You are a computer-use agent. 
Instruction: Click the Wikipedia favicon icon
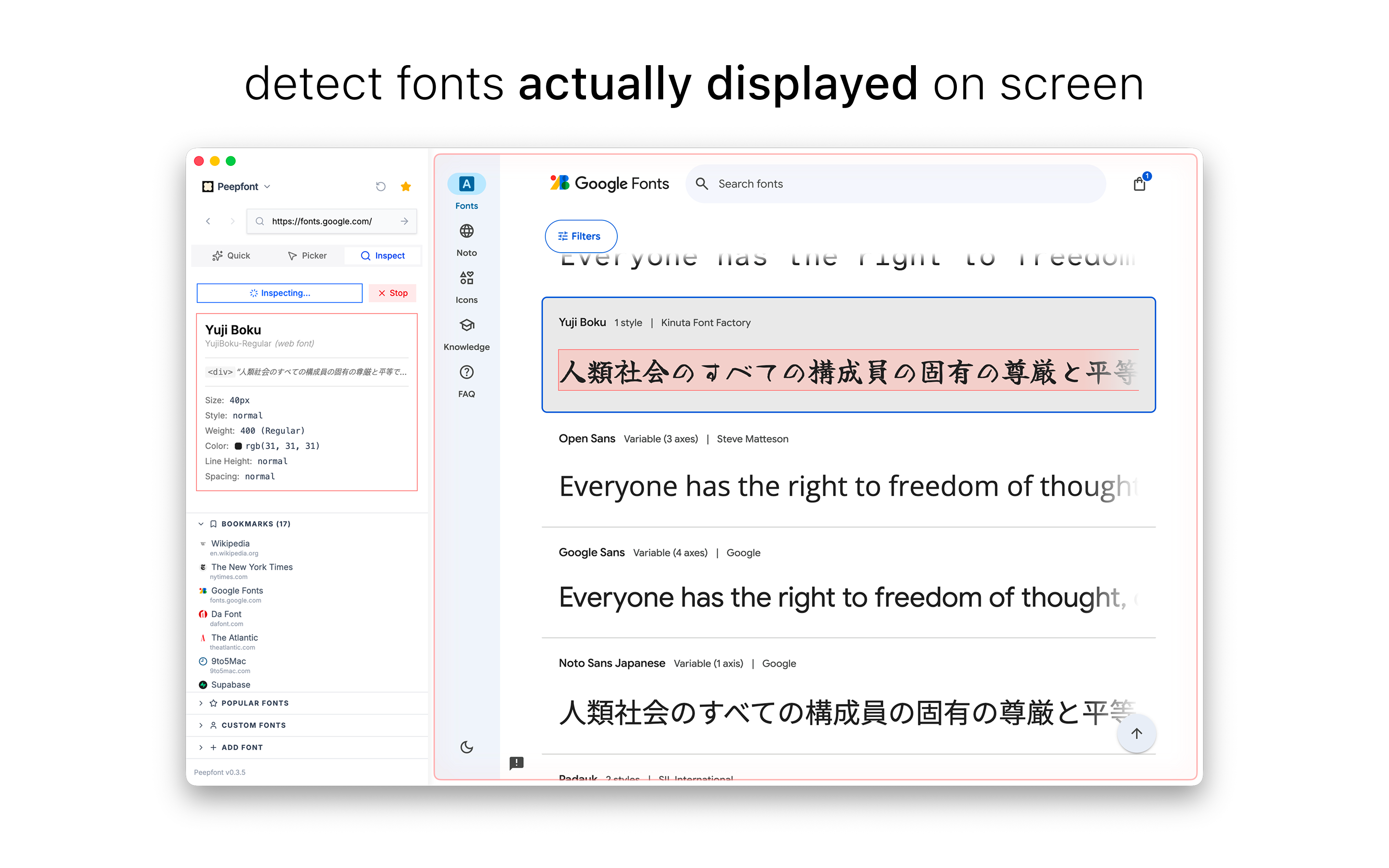(x=203, y=543)
